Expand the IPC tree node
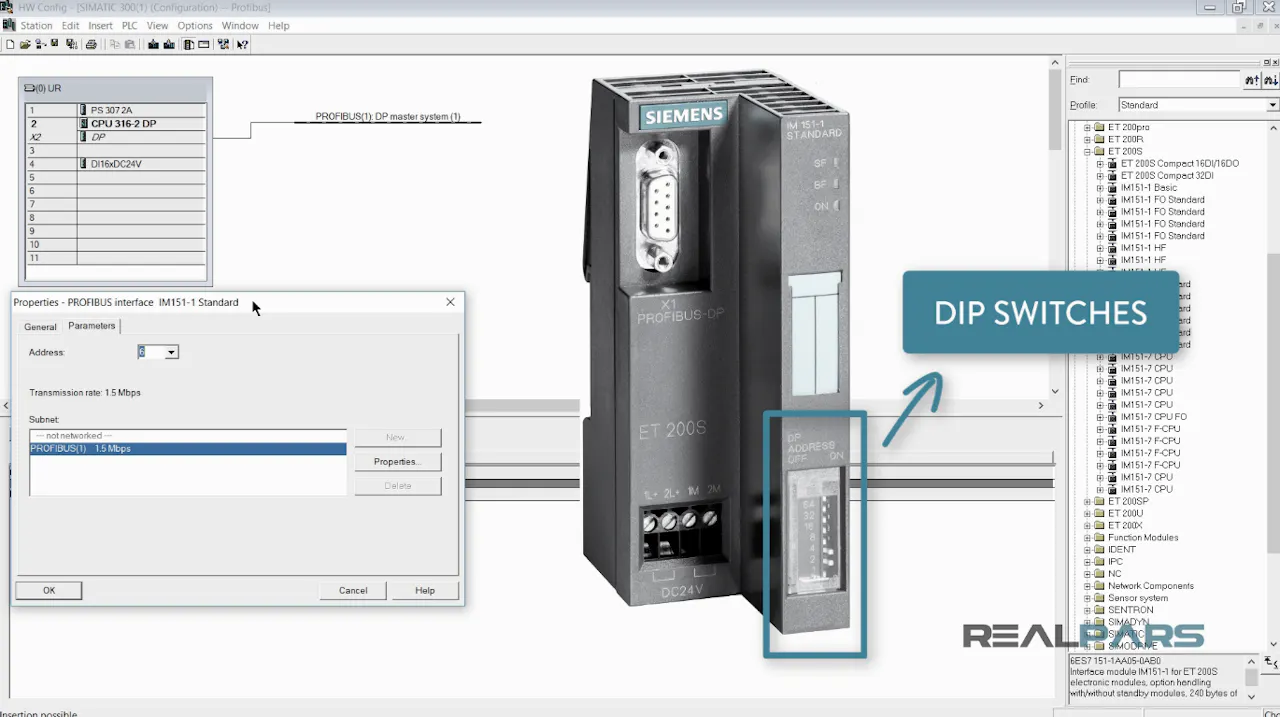Screen dimensions: 1280x717 [1087, 562]
